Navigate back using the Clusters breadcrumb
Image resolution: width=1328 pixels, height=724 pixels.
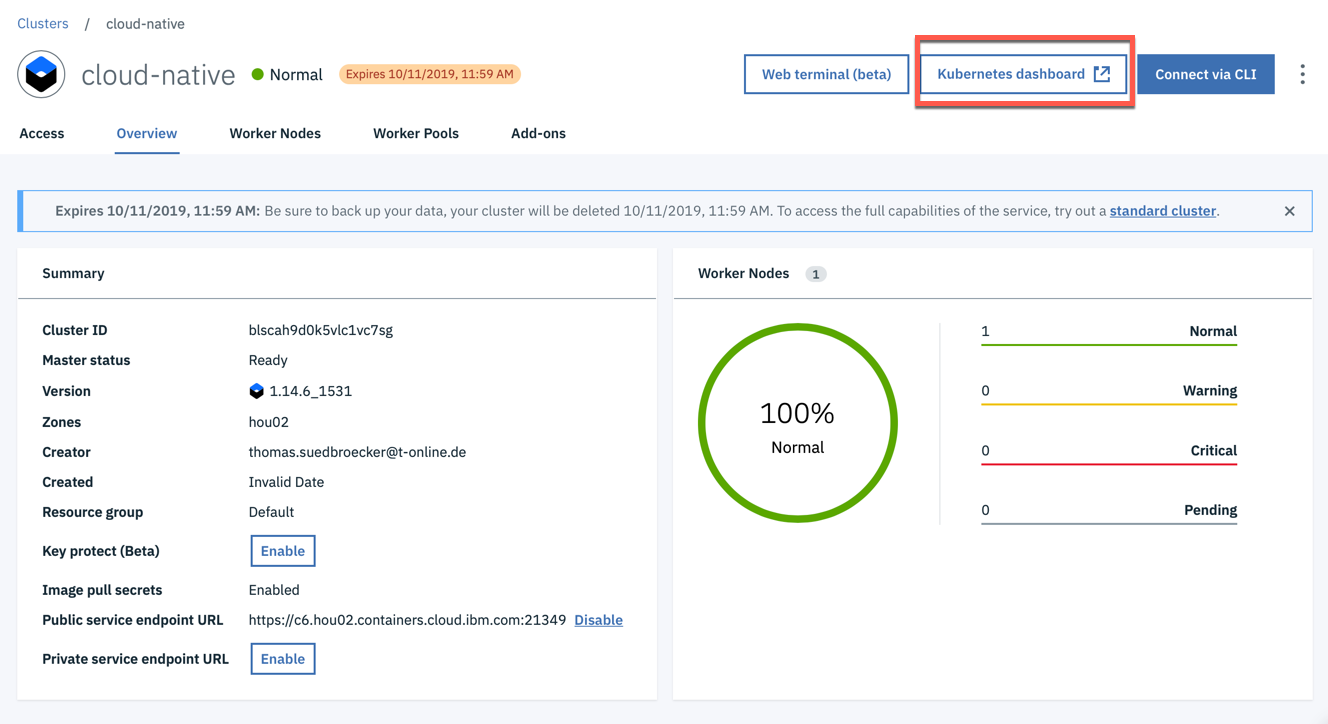pyautogui.click(x=42, y=23)
